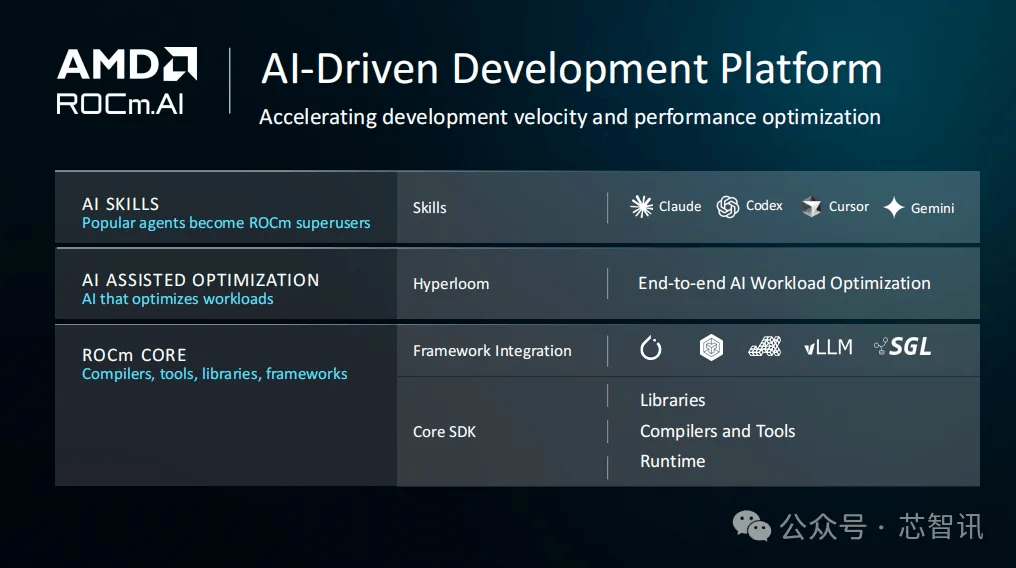
Task: Click the PyTorch flame logo
Action: [x=651, y=348]
